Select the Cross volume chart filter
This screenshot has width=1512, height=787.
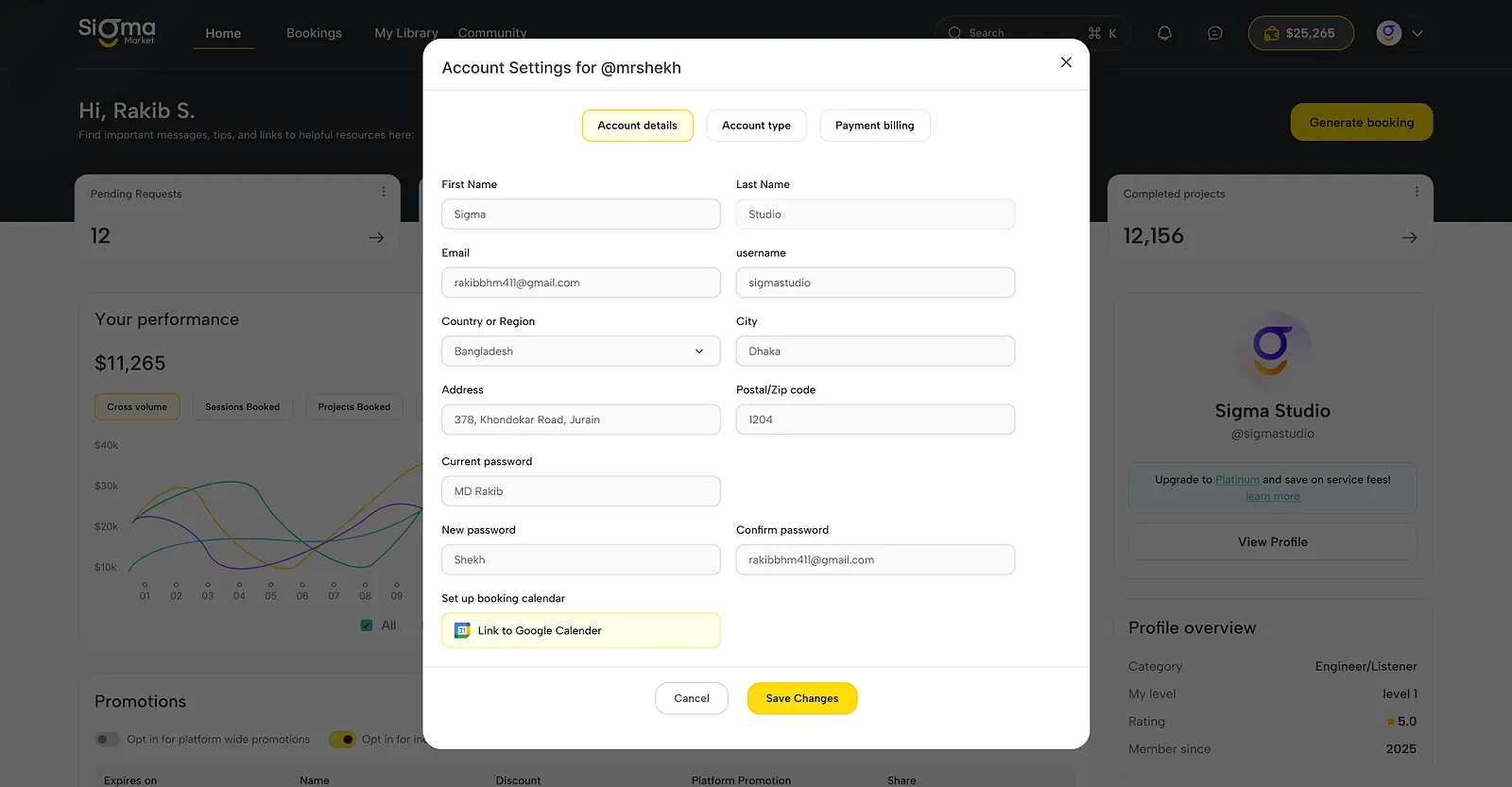click(x=137, y=407)
